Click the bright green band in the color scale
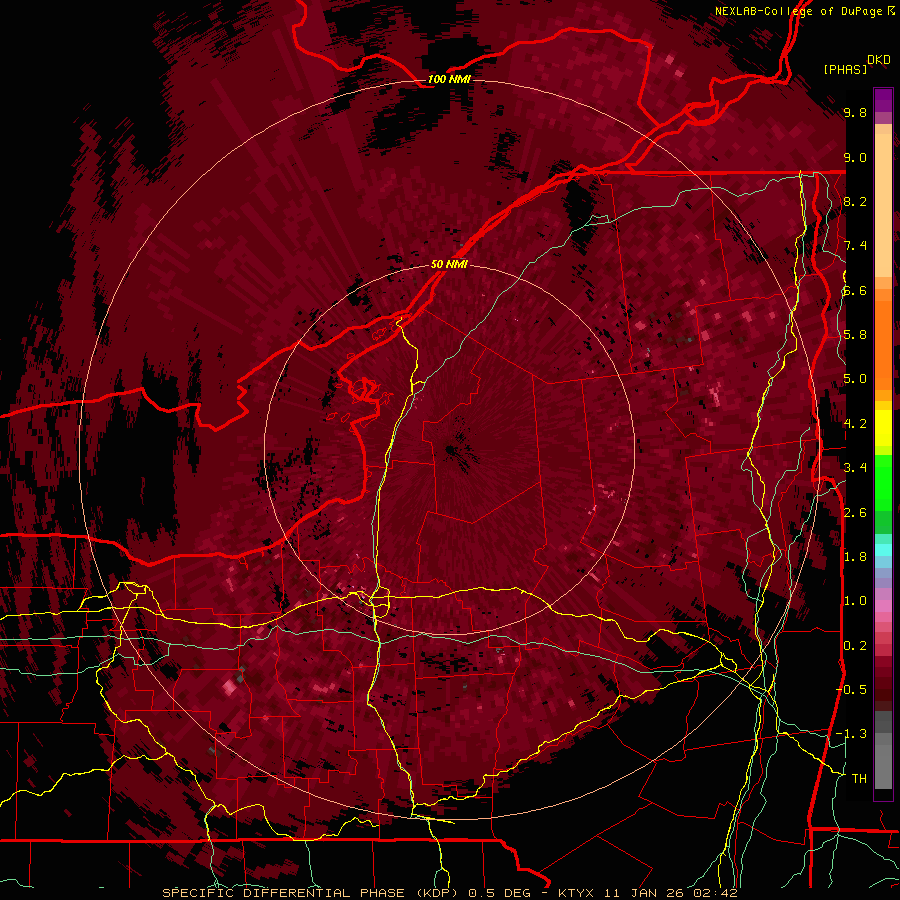Image resolution: width=900 pixels, height=900 pixels. coord(883,482)
